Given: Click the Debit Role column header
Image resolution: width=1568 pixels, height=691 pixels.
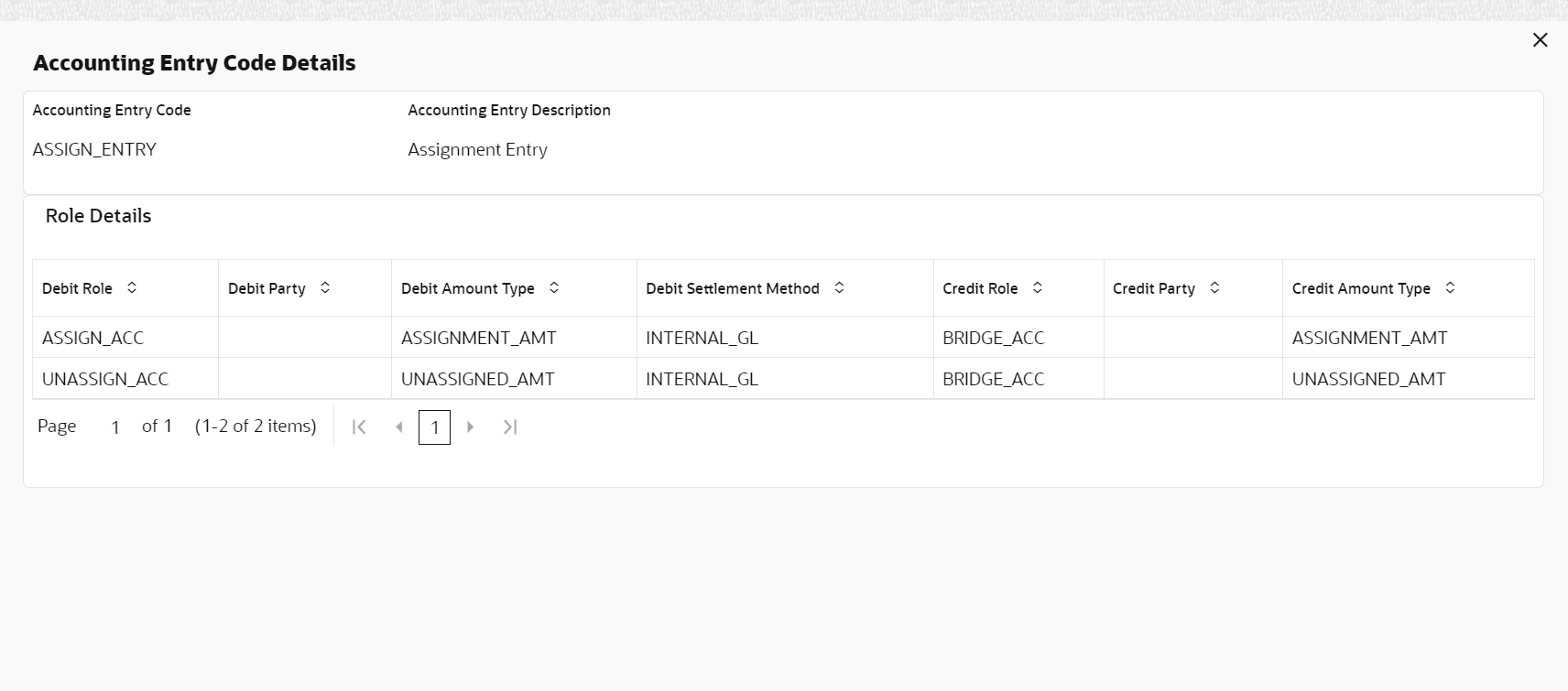Looking at the screenshot, I should [125, 288].
